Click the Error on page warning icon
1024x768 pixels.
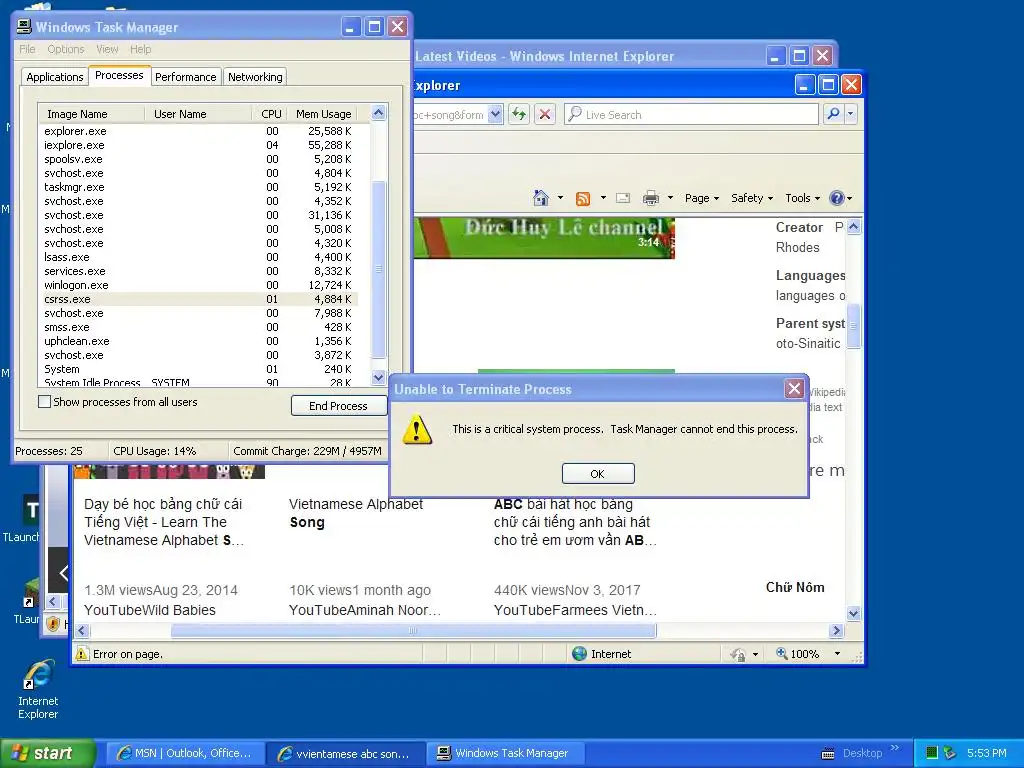tap(82, 654)
